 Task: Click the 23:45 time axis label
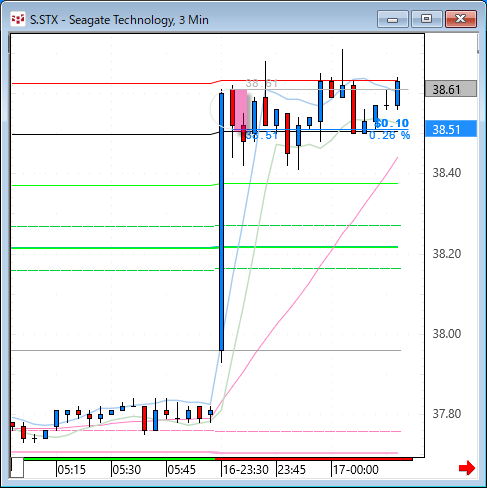pos(292,470)
